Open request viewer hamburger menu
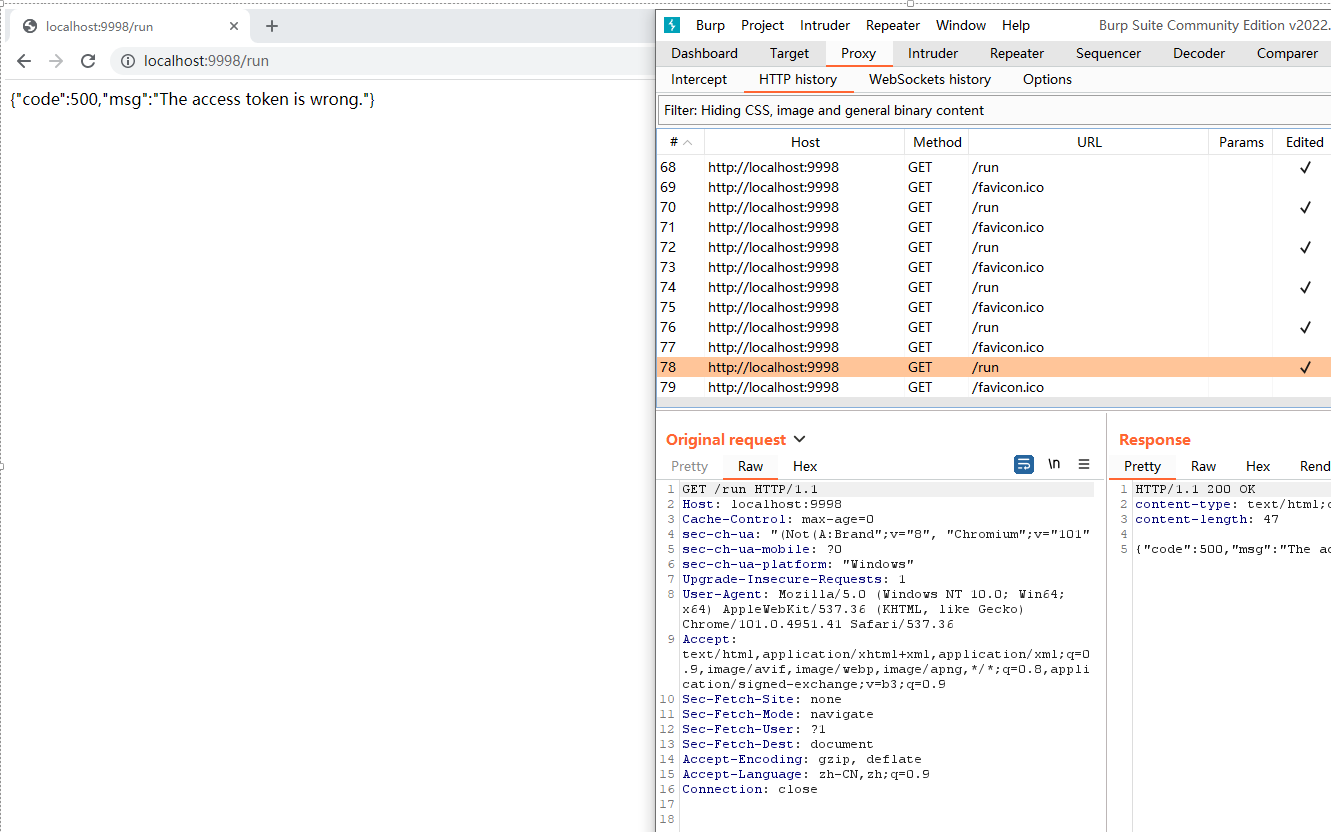 pos(1084,465)
